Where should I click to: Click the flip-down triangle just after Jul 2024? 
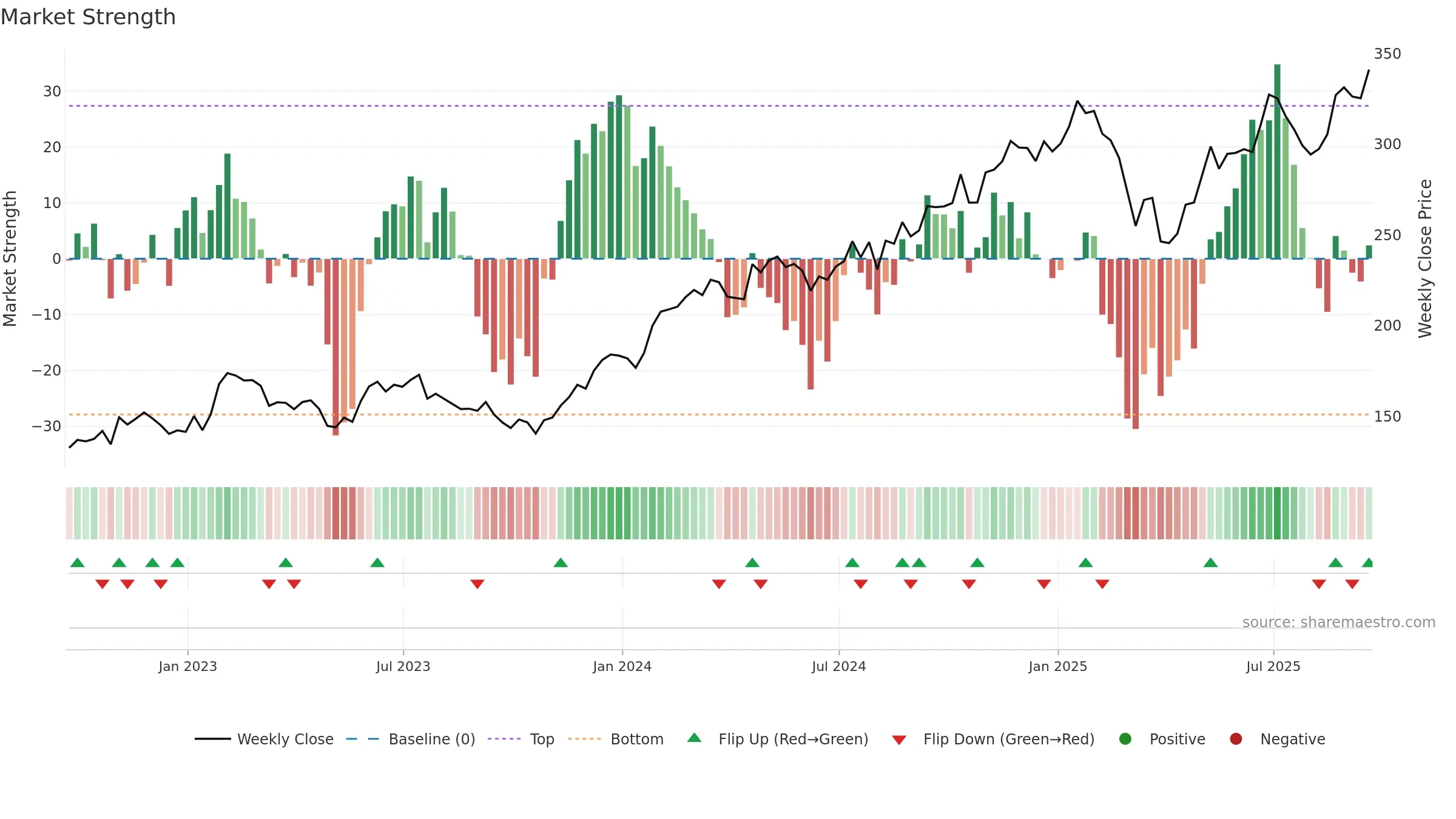point(861,584)
